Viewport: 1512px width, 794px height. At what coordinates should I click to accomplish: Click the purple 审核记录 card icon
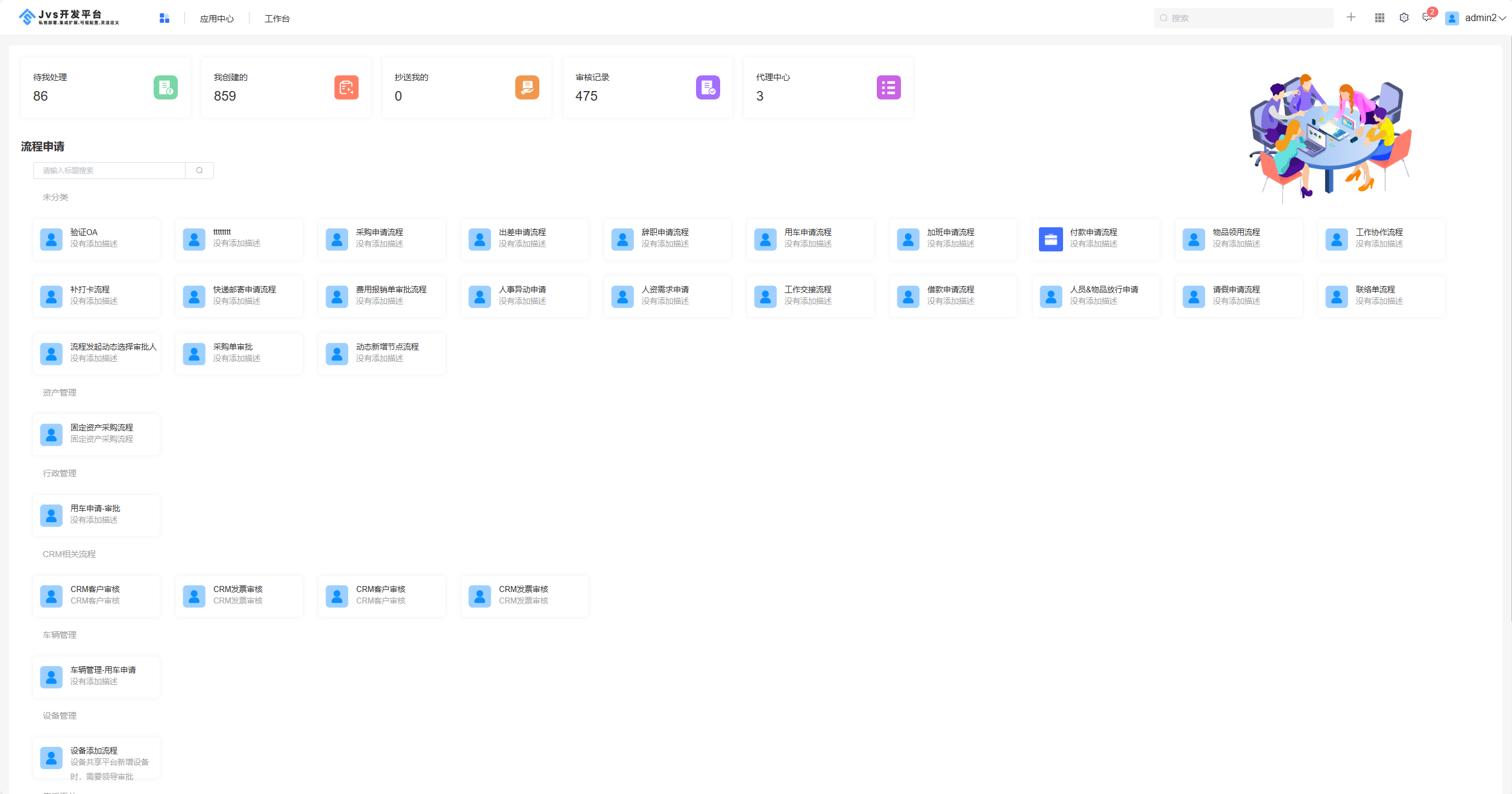pyautogui.click(x=708, y=87)
